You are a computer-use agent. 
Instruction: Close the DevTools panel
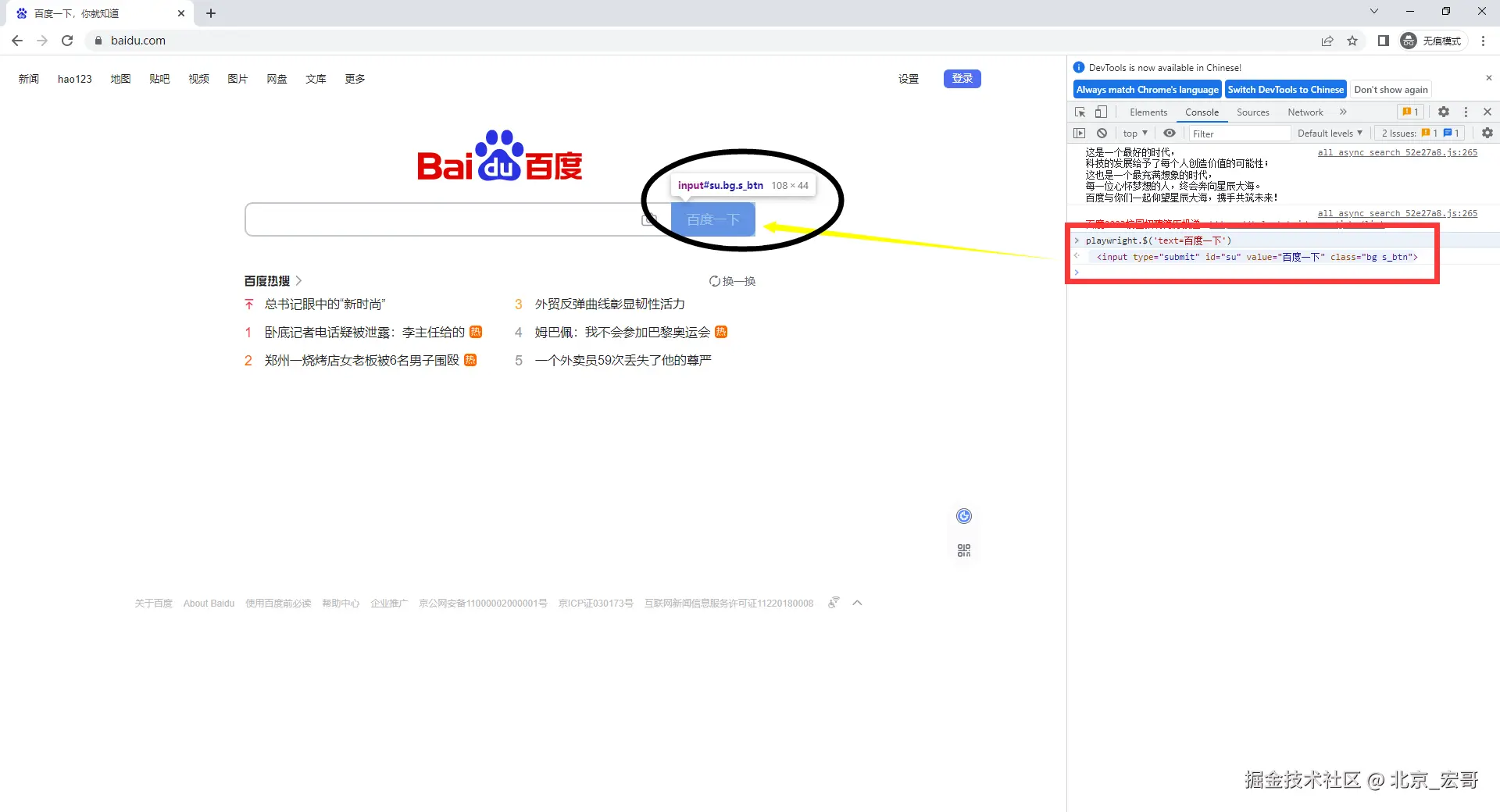coord(1487,112)
